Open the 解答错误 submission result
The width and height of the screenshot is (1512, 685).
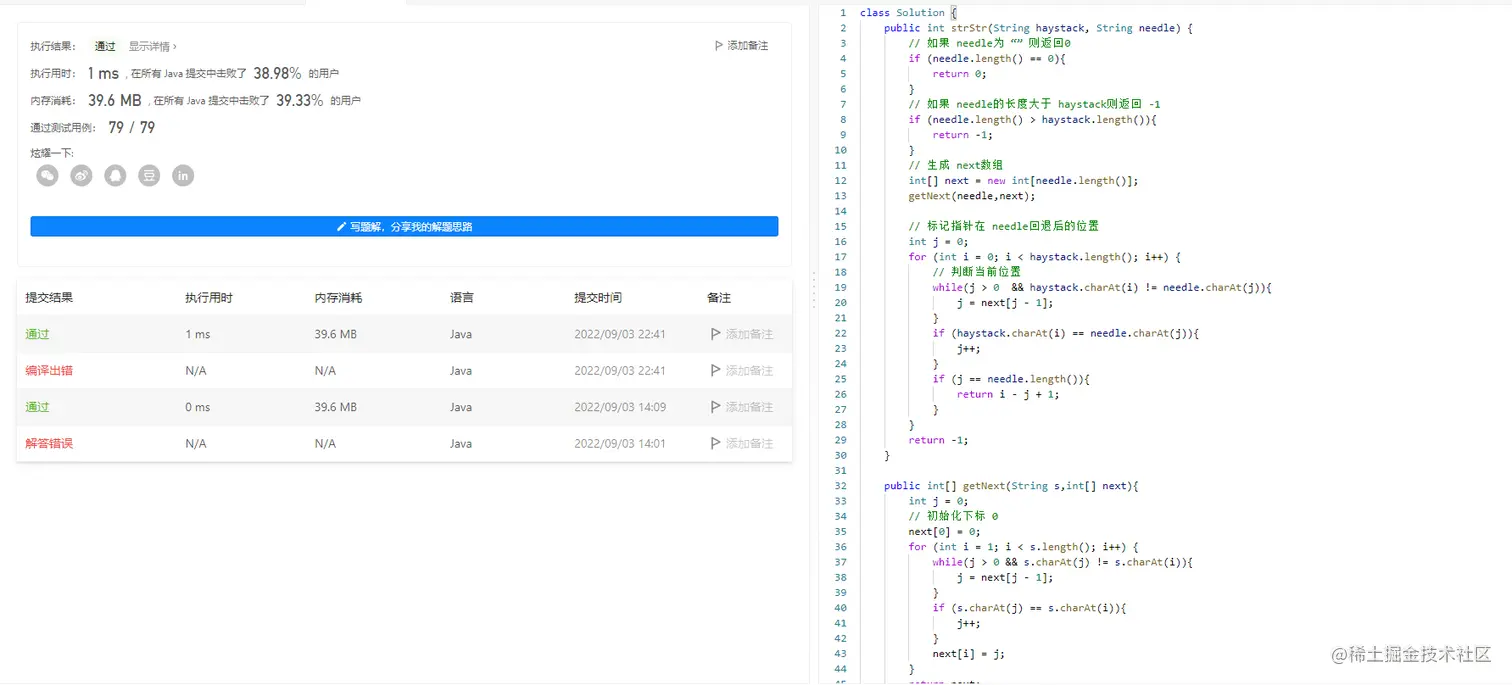click(x=49, y=443)
